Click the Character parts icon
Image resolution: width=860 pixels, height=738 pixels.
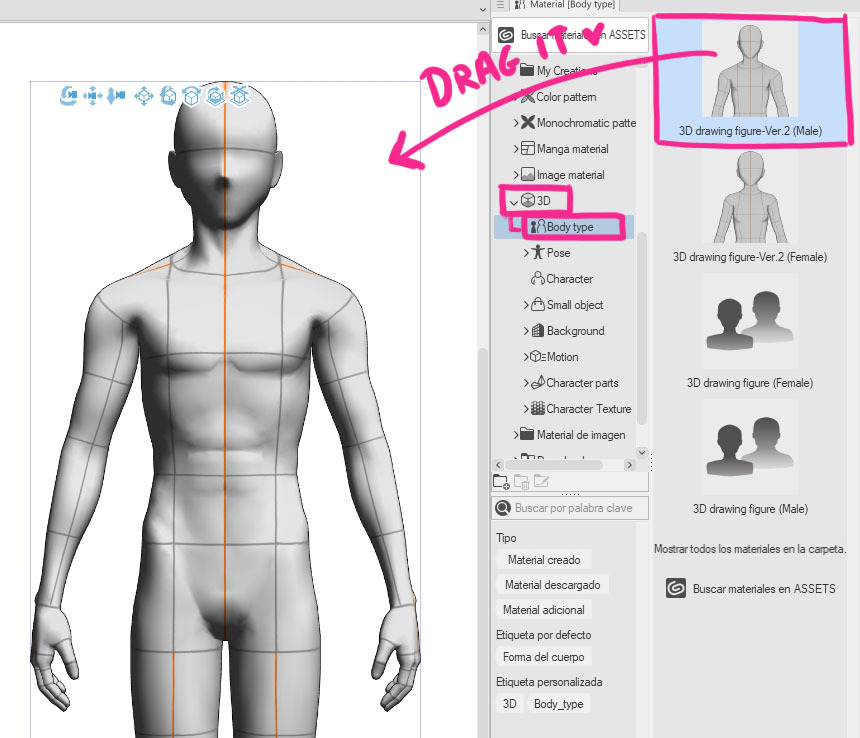point(538,382)
